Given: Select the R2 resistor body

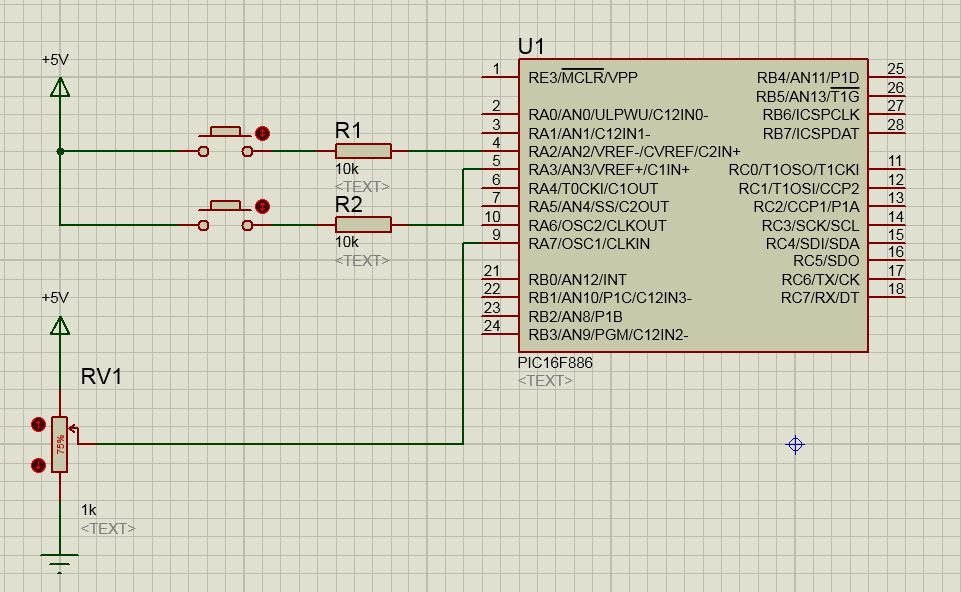Looking at the screenshot, I should click(x=363, y=224).
